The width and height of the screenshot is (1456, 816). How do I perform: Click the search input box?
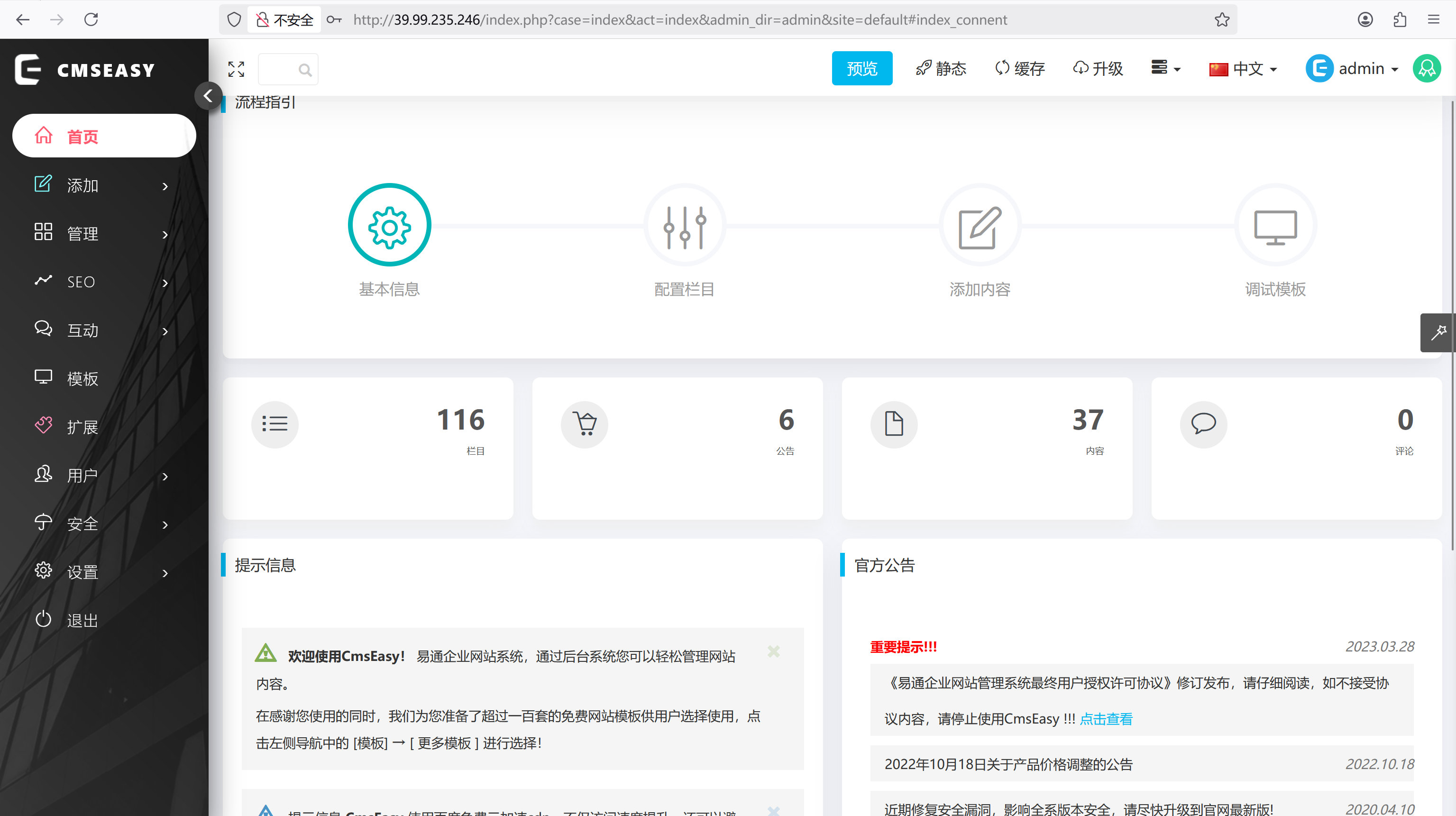(288, 70)
